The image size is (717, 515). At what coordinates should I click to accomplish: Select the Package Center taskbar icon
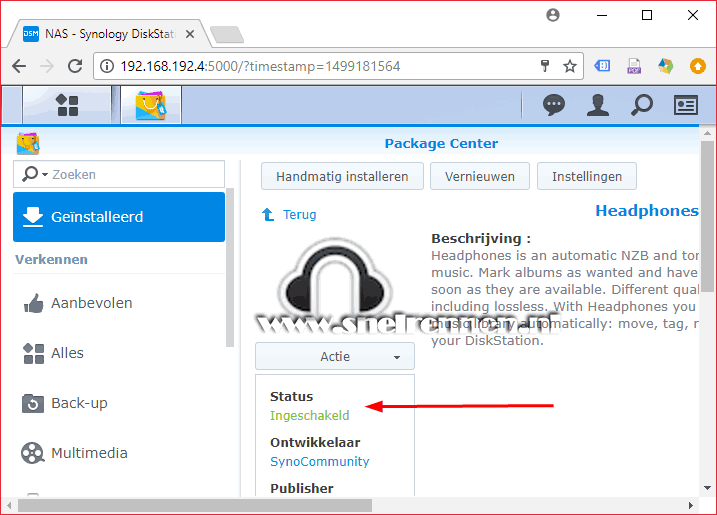point(151,105)
